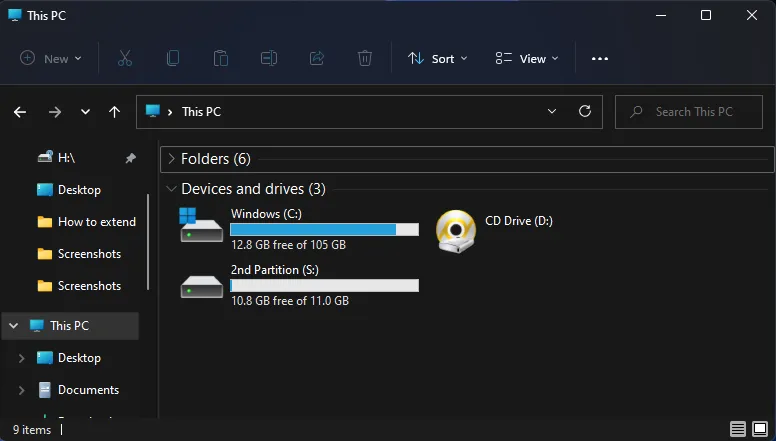Go up one level arrow

point(114,112)
